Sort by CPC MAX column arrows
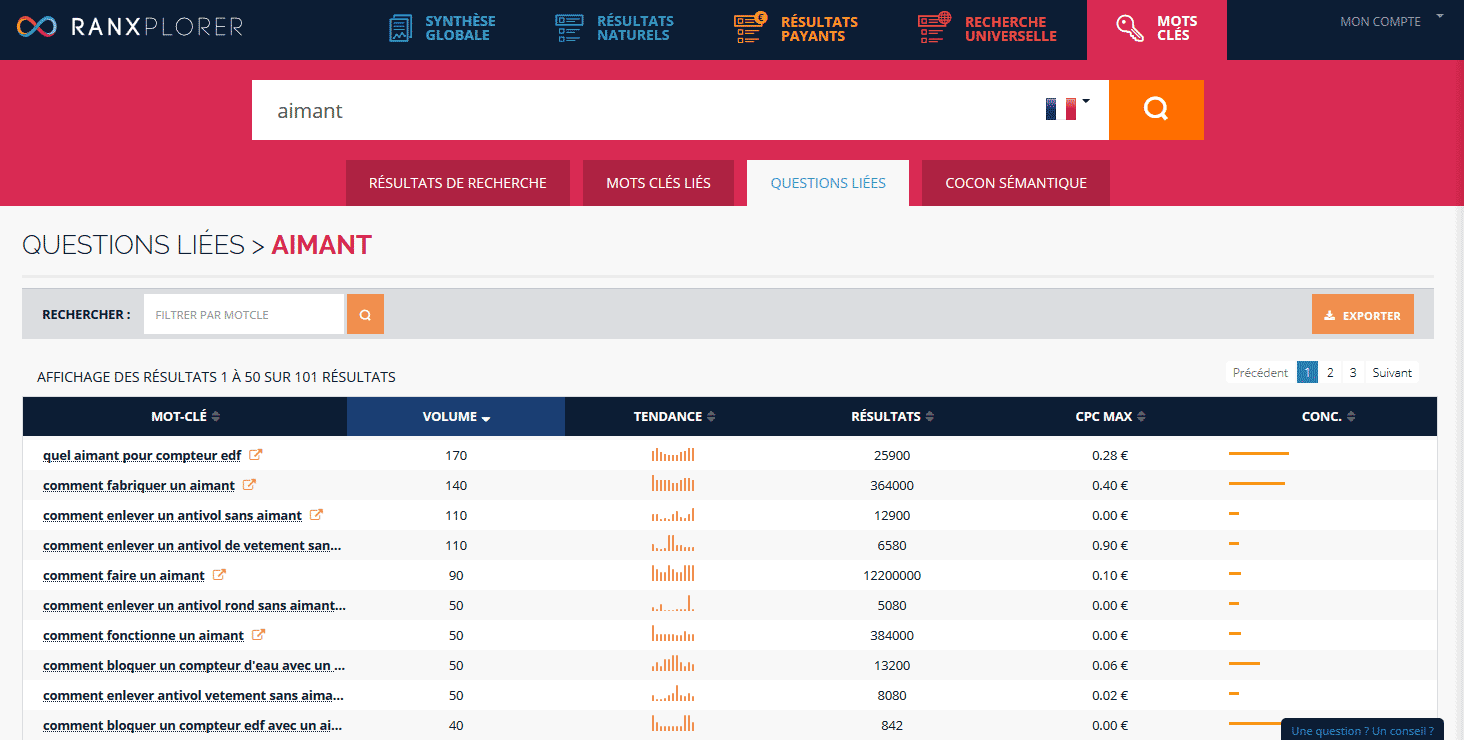1464x740 pixels. click(1141, 417)
